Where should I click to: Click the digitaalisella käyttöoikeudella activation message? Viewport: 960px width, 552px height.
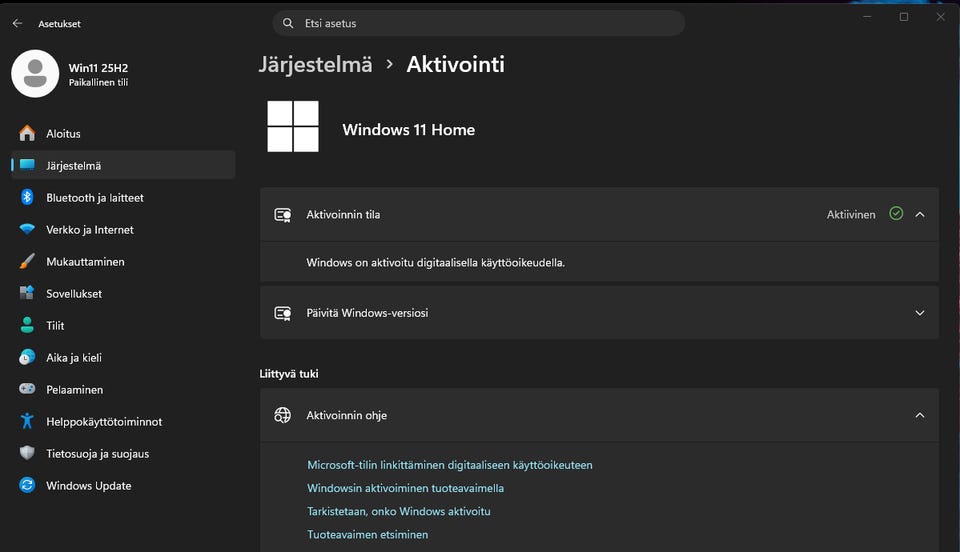[x=435, y=263]
